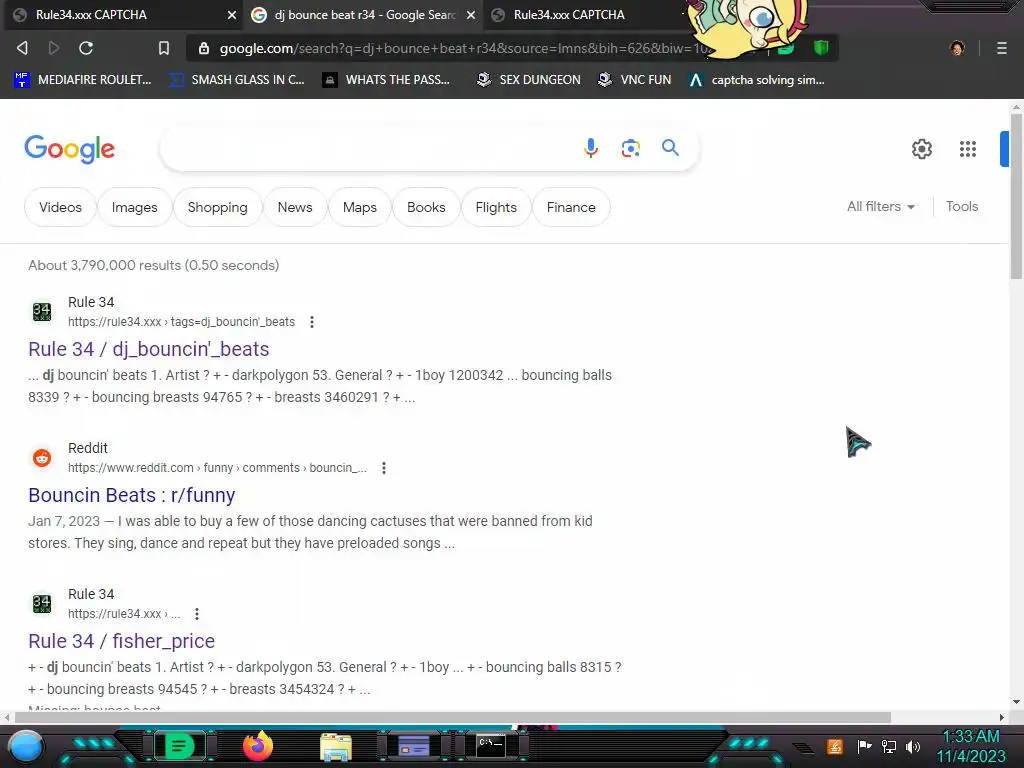The width and height of the screenshot is (1024, 768).
Task: Select the dj bounce beat r34 tab
Action: (361, 14)
